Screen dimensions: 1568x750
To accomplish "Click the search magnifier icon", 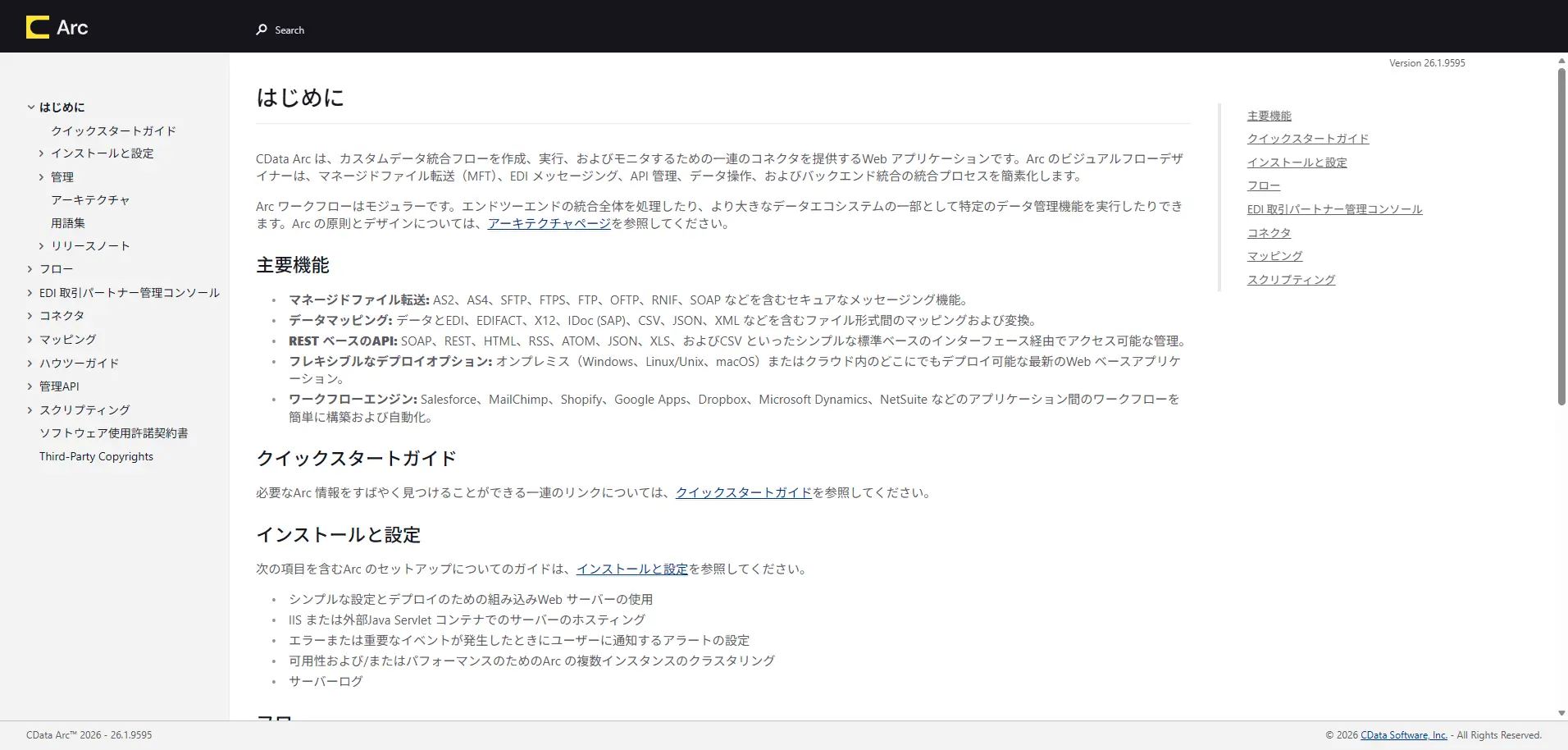I will [x=262, y=30].
